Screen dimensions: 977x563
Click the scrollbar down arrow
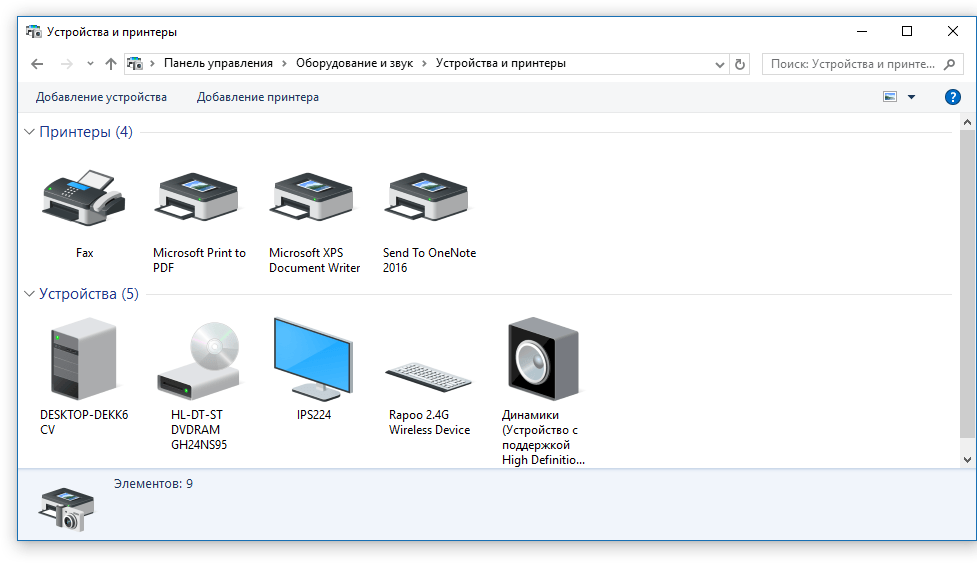pyautogui.click(x=967, y=459)
